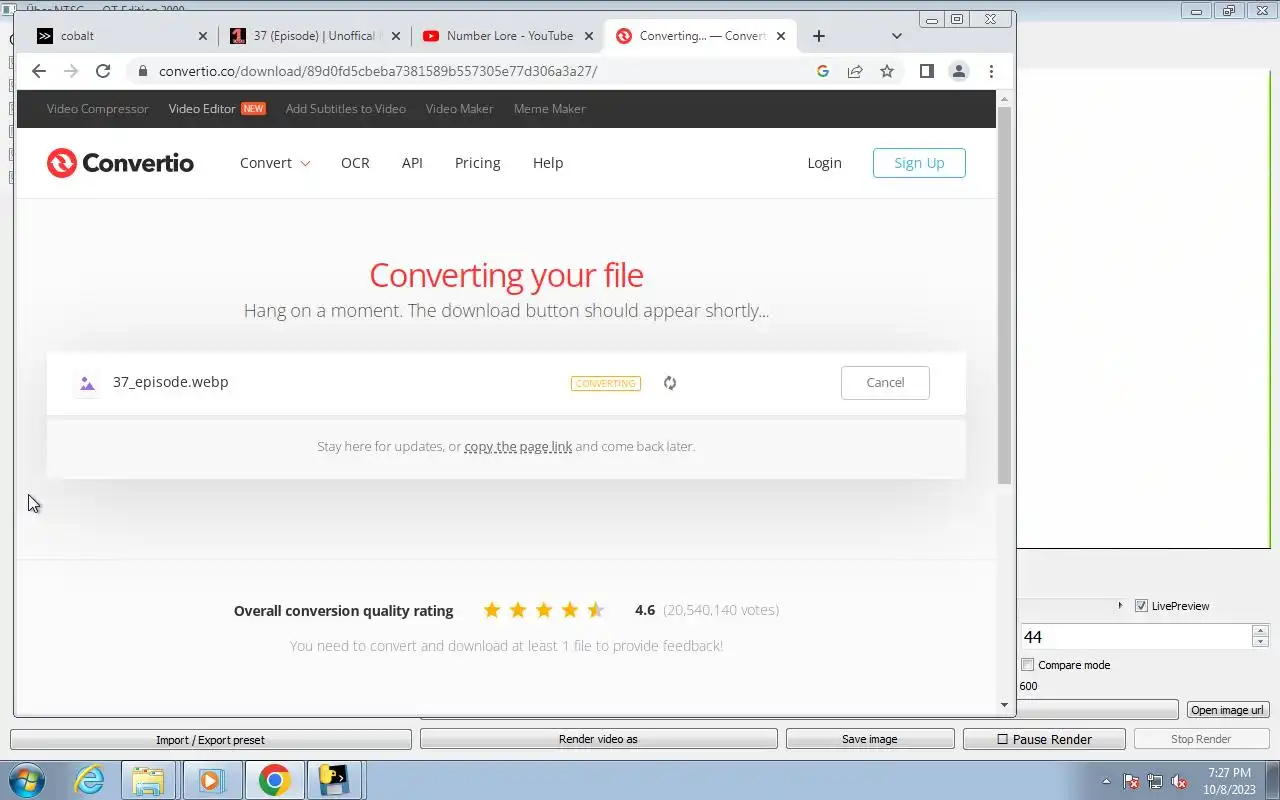The height and width of the screenshot is (800, 1280).
Task: Open Windows Media Player on taskbar
Action: pos(211,780)
